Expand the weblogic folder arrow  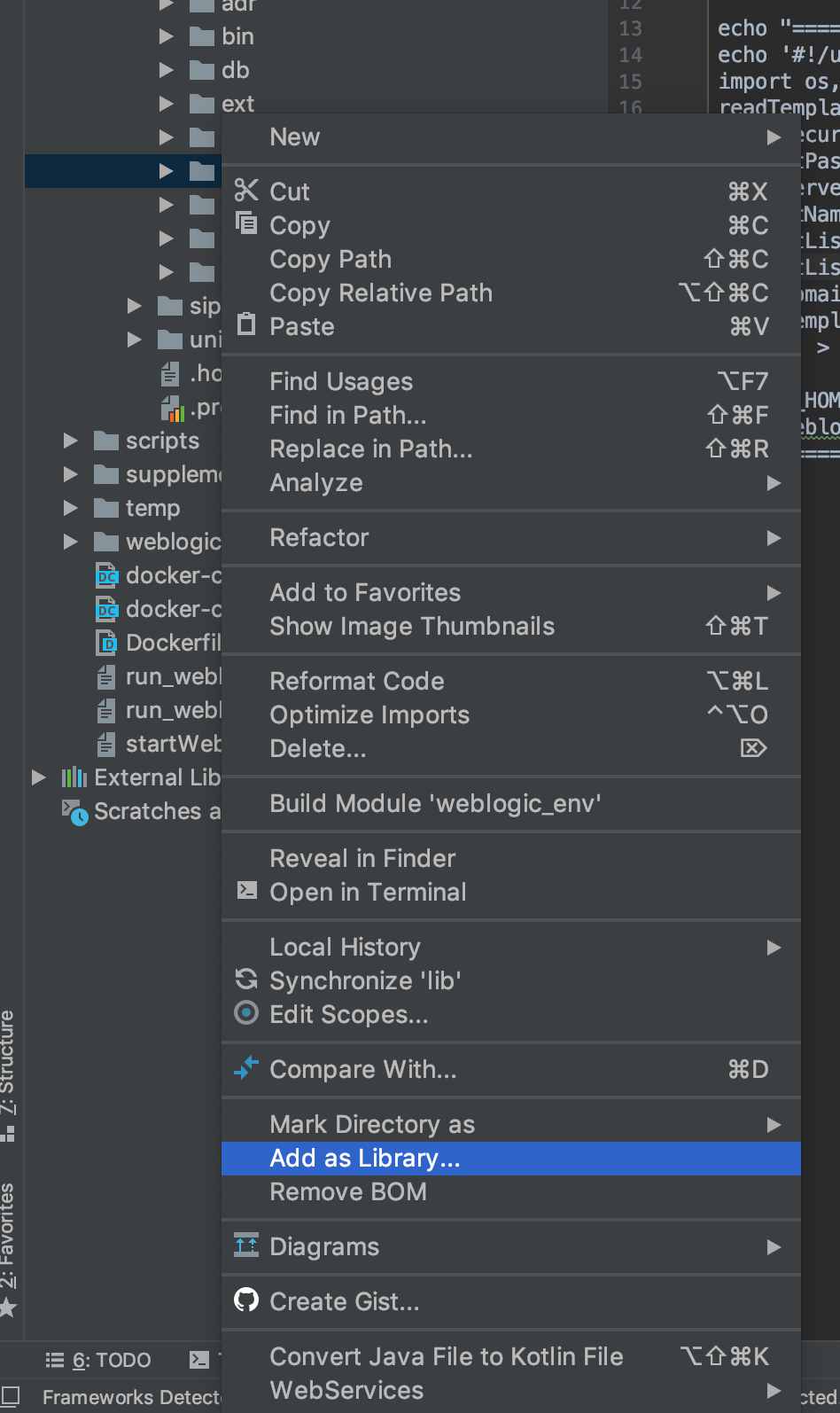point(71,542)
